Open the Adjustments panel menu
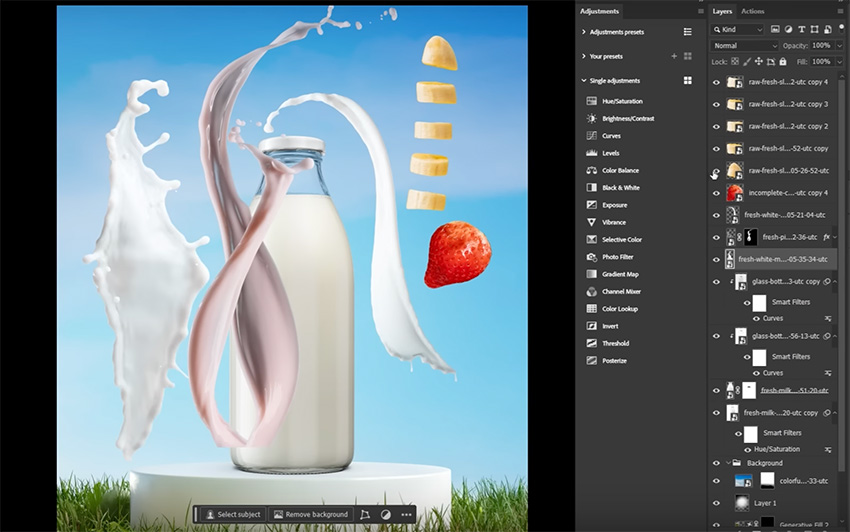This screenshot has height=532, width=850. point(700,11)
